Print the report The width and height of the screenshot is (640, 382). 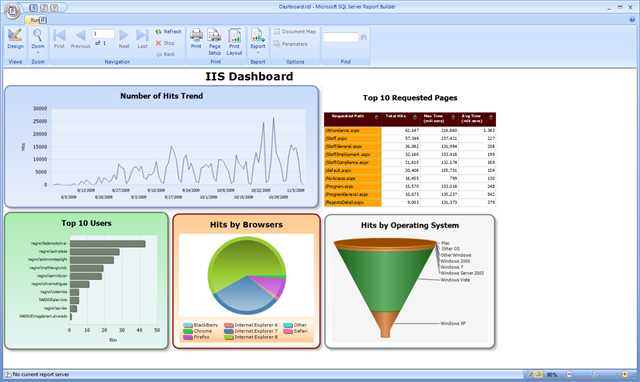tap(196, 39)
